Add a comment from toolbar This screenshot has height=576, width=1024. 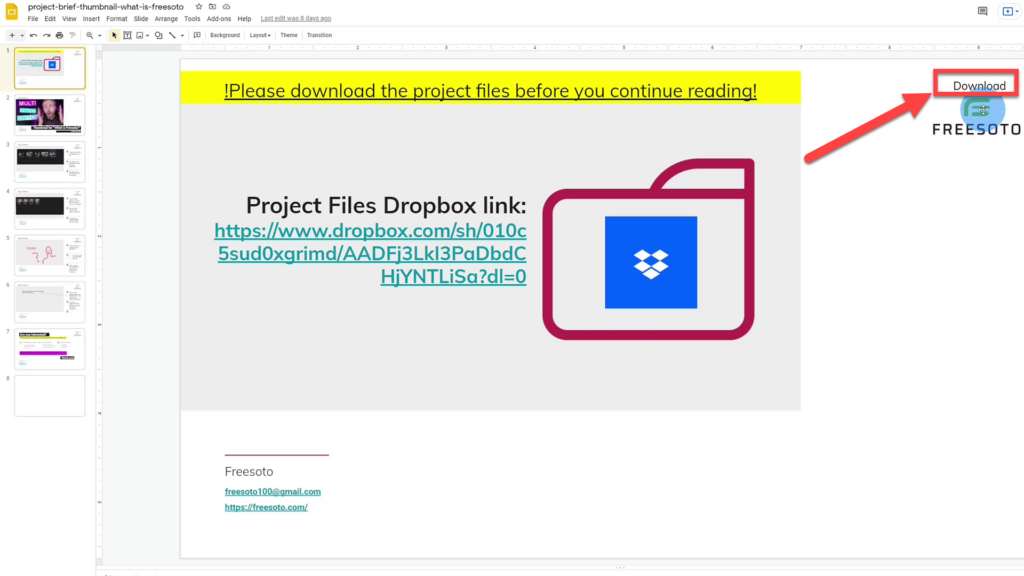point(197,35)
